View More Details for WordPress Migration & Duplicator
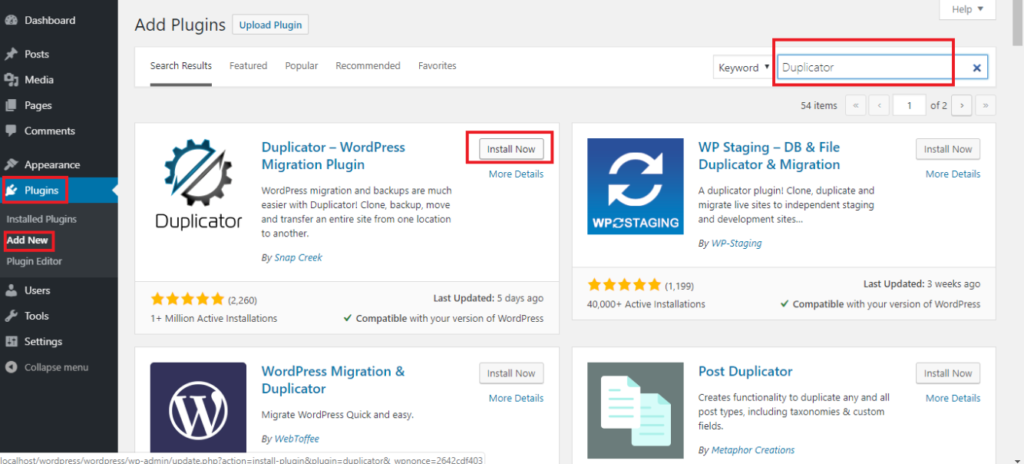This screenshot has width=1024, height=464. [516, 398]
